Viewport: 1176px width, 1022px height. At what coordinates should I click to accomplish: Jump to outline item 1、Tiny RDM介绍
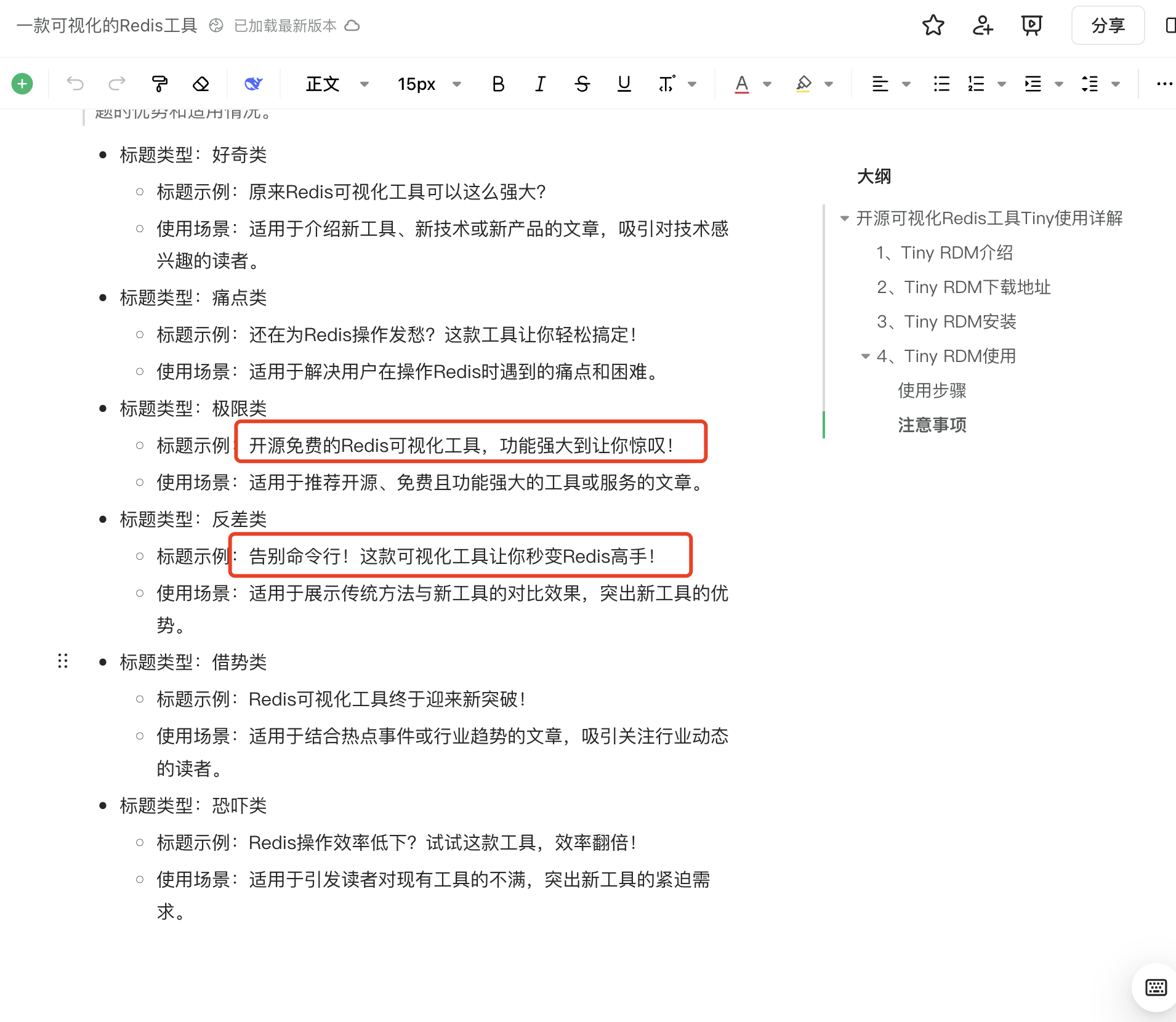[944, 252]
